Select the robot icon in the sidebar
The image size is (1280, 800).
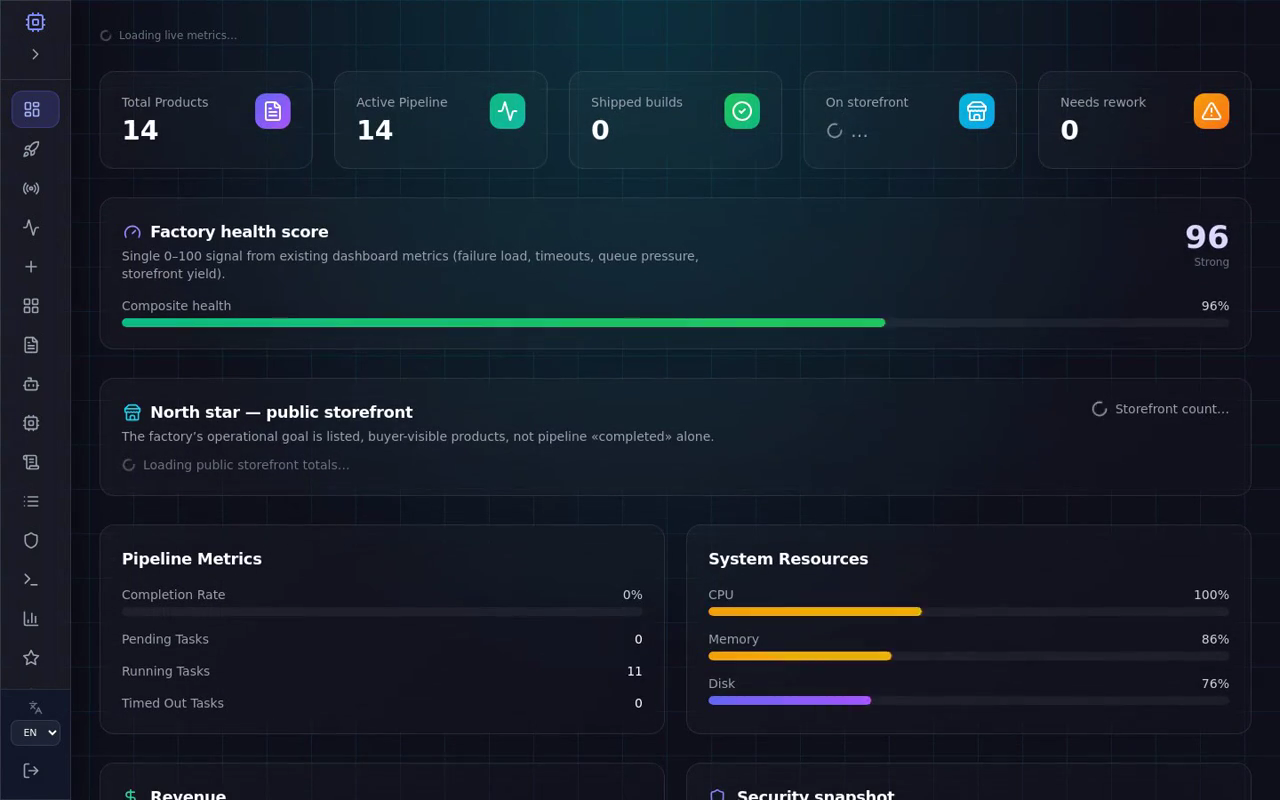click(x=31, y=384)
